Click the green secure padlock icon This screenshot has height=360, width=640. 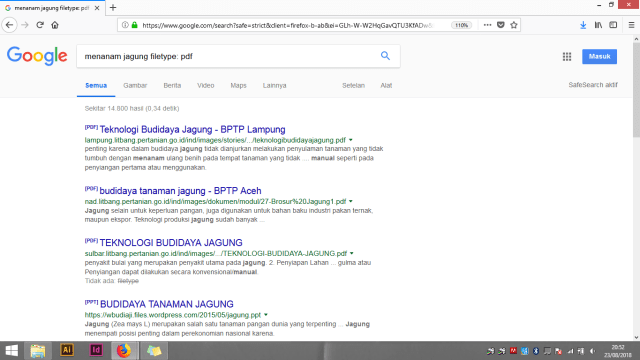pyautogui.click(x=134, y=25)
